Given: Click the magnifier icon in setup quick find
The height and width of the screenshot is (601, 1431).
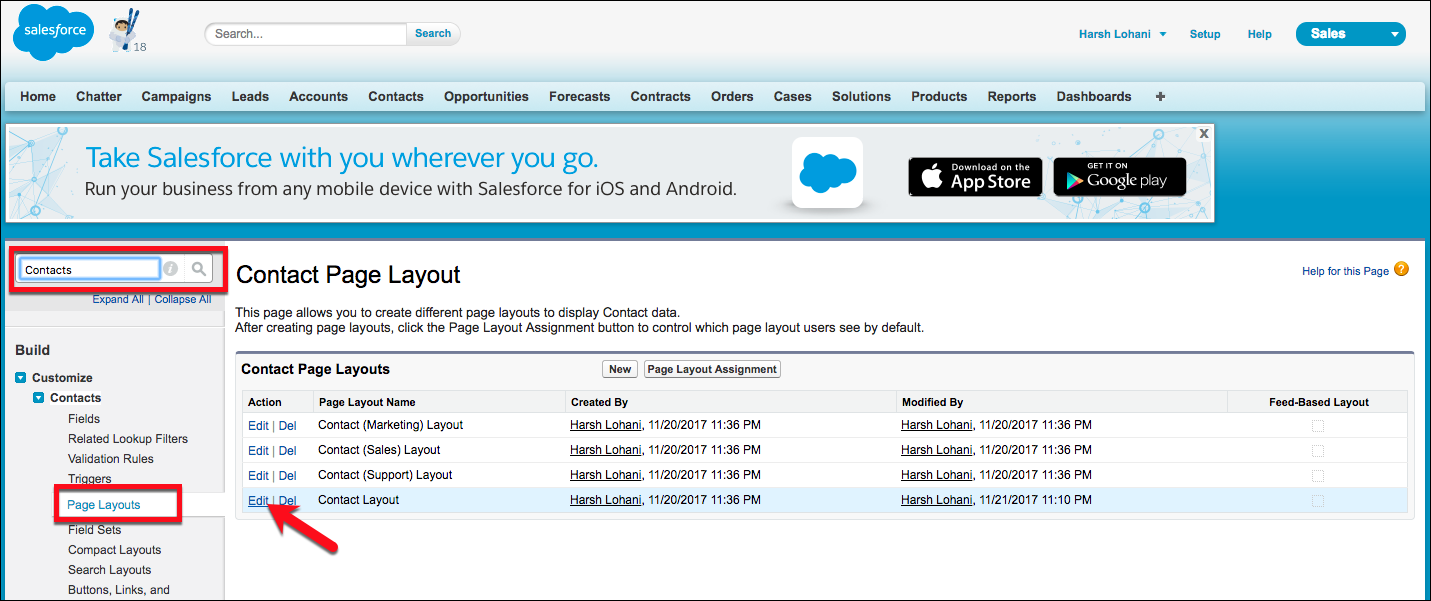Looking at the screenshot, I should 199,268.
